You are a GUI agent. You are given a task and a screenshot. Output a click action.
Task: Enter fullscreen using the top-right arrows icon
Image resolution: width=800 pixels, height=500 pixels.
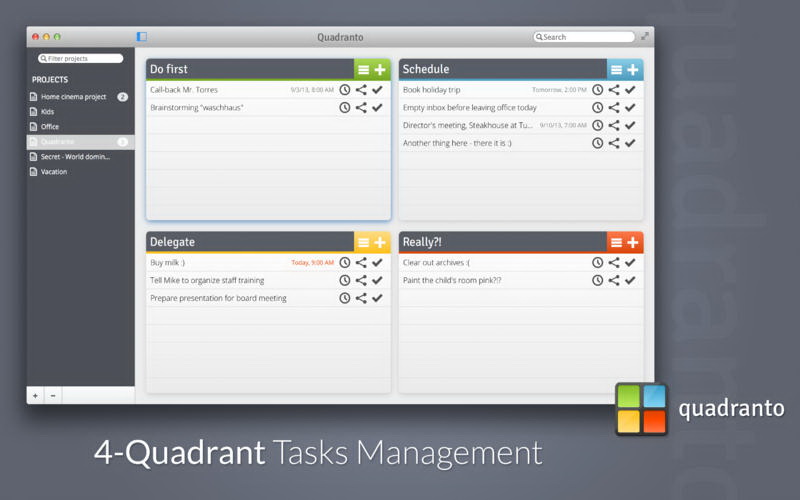(x=645, y=37)
